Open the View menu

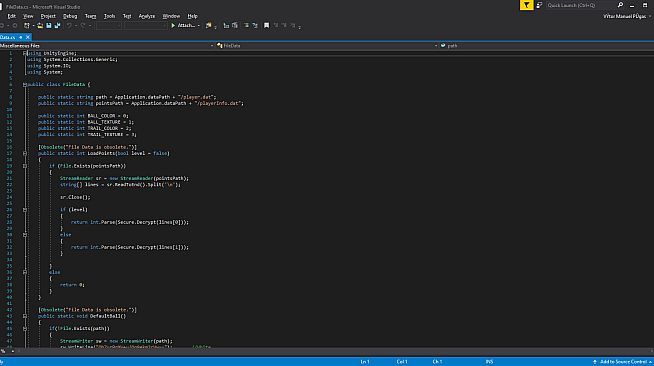[28, 16]
